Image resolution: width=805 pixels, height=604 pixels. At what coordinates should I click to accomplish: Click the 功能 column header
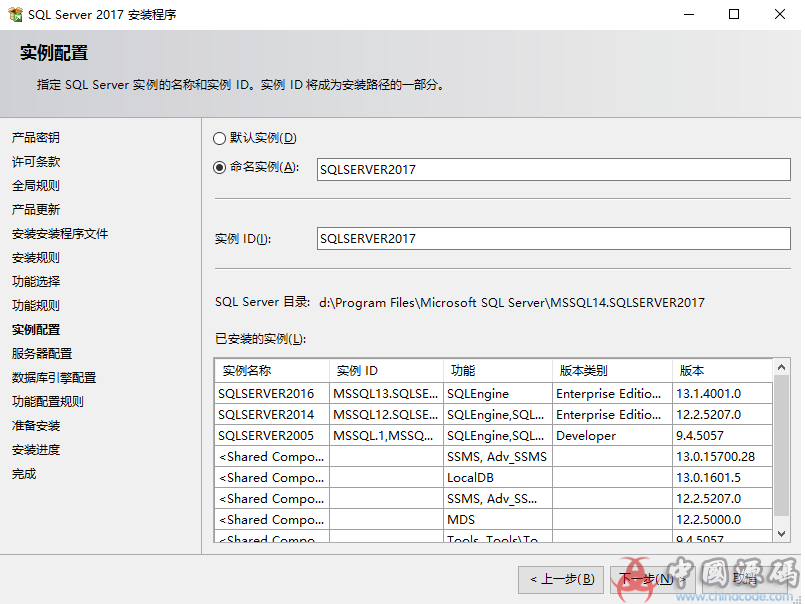pos(498,371)
